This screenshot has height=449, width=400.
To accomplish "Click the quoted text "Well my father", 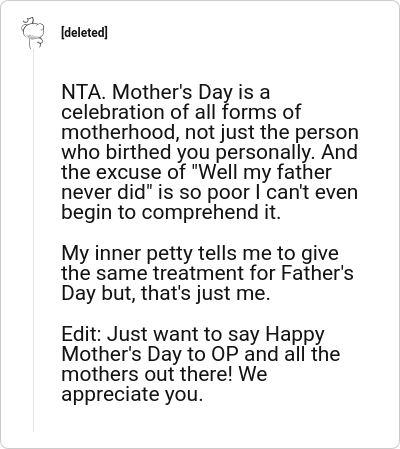I will click(x=262, y=172).
